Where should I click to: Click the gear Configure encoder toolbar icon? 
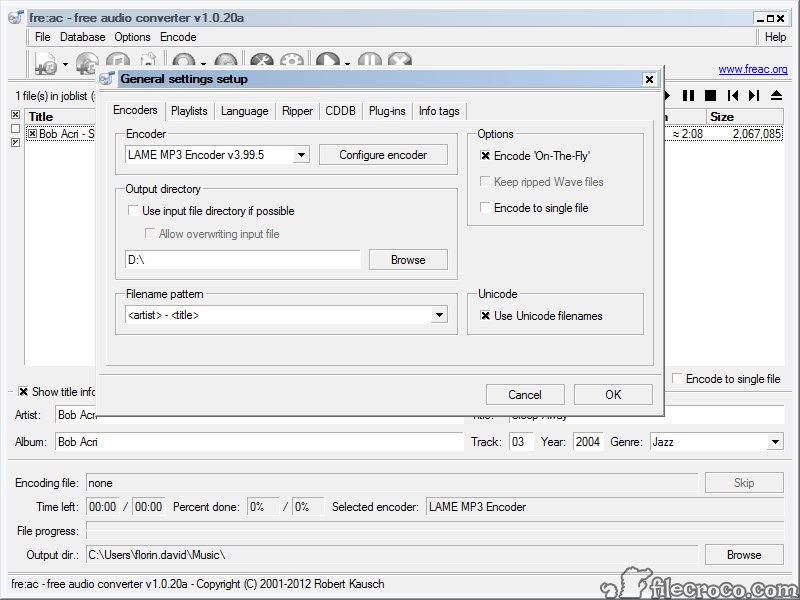(x=292, y=60)
